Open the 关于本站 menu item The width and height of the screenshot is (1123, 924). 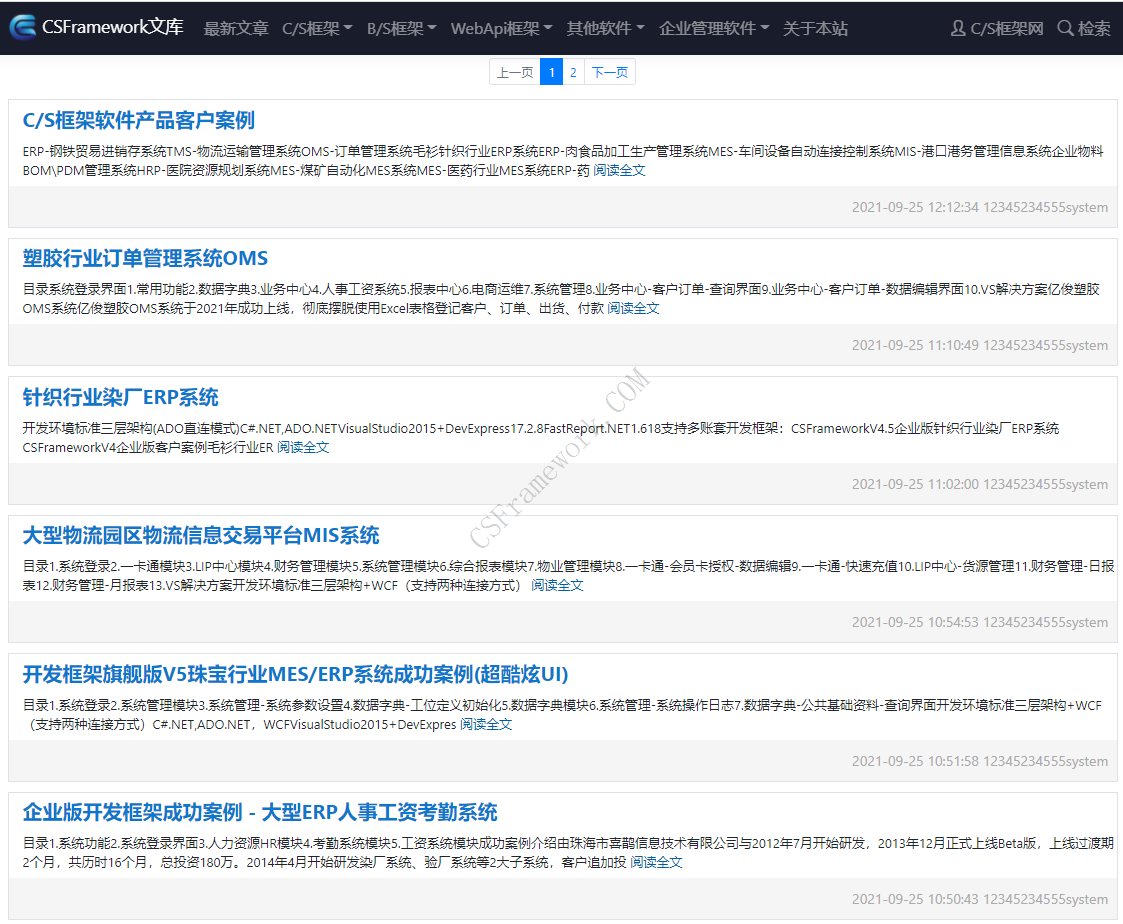coord(815,28)
